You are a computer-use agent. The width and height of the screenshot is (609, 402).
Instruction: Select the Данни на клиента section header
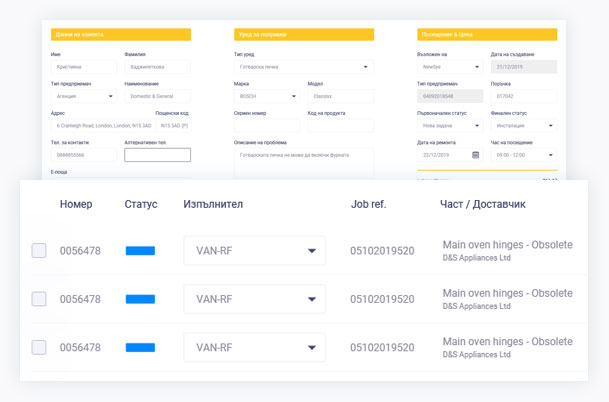121,34
